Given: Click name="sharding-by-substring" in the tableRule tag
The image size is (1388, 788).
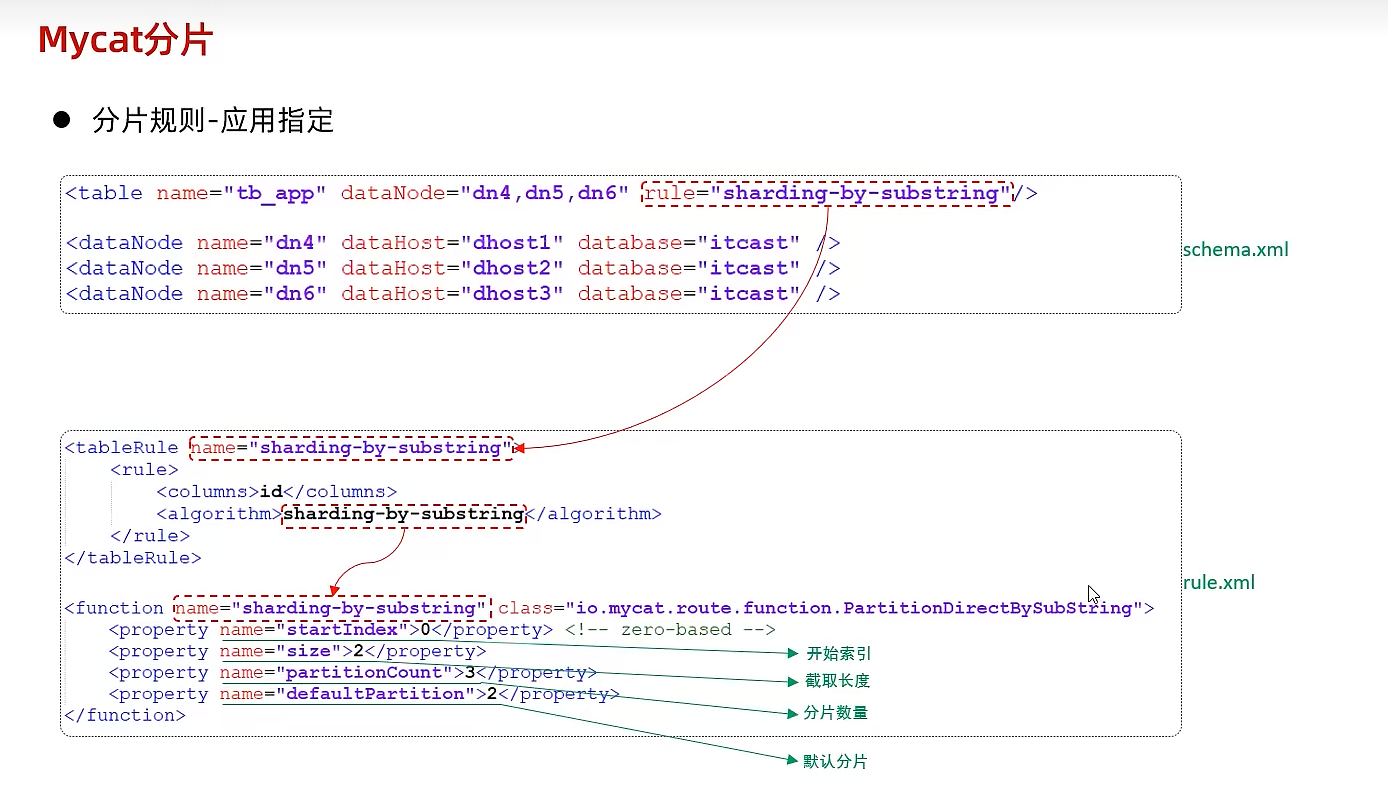Looking at the screenshot, I should (351, 448).
